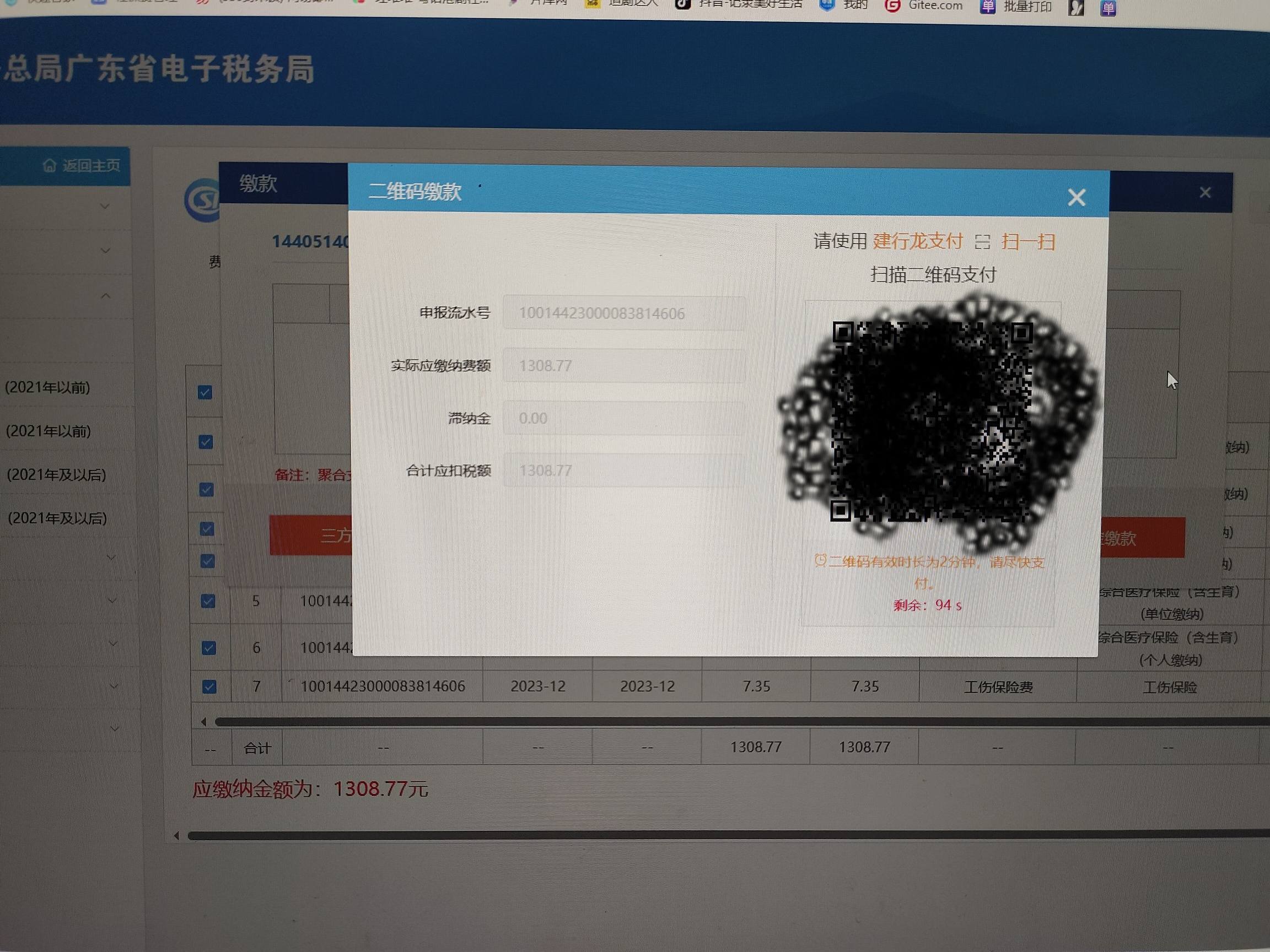Click the 综合医疗保险 (单位缴纳) cell
Viewport: 1270px width, 952px height.
(x=1169, y=603)
